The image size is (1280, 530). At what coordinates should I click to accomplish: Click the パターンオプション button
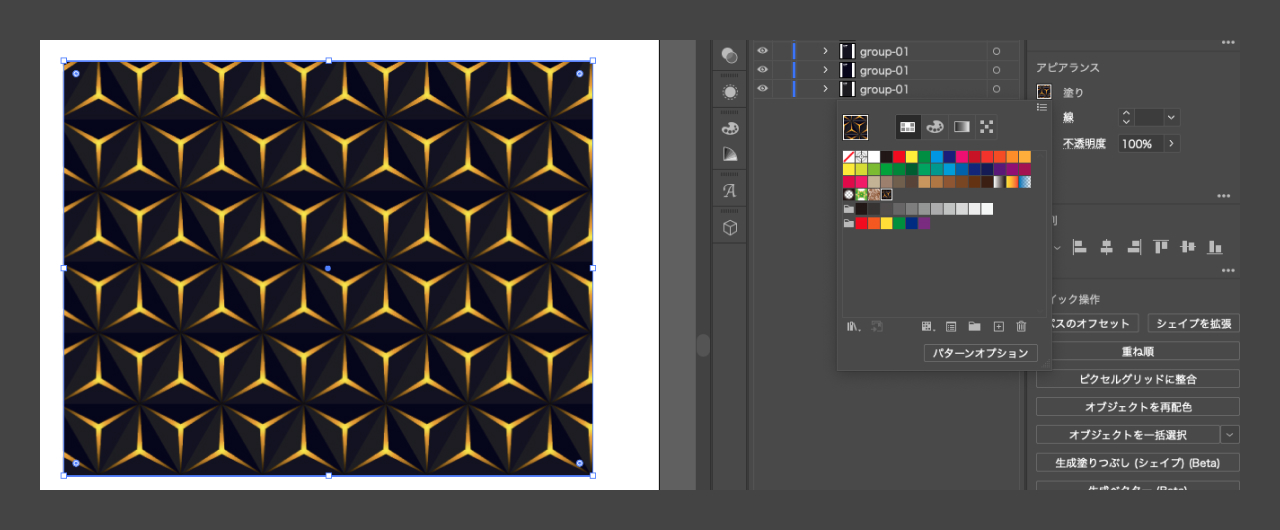click(981, 353)
